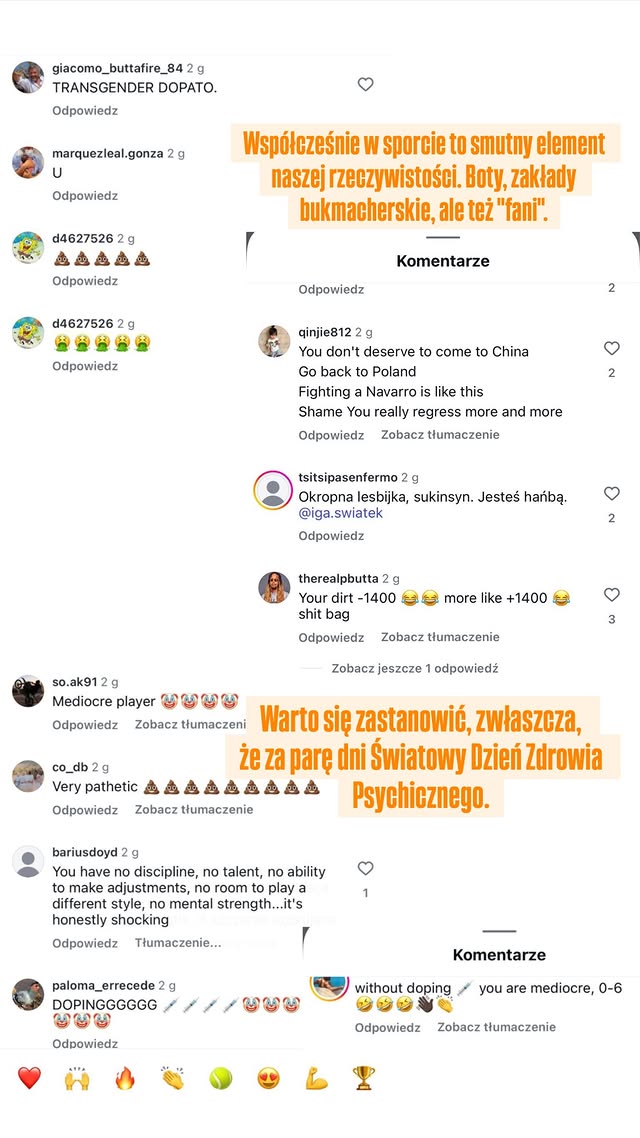
Task: Open the @iga.swiatek mention link
Action: tap(340, 513)
